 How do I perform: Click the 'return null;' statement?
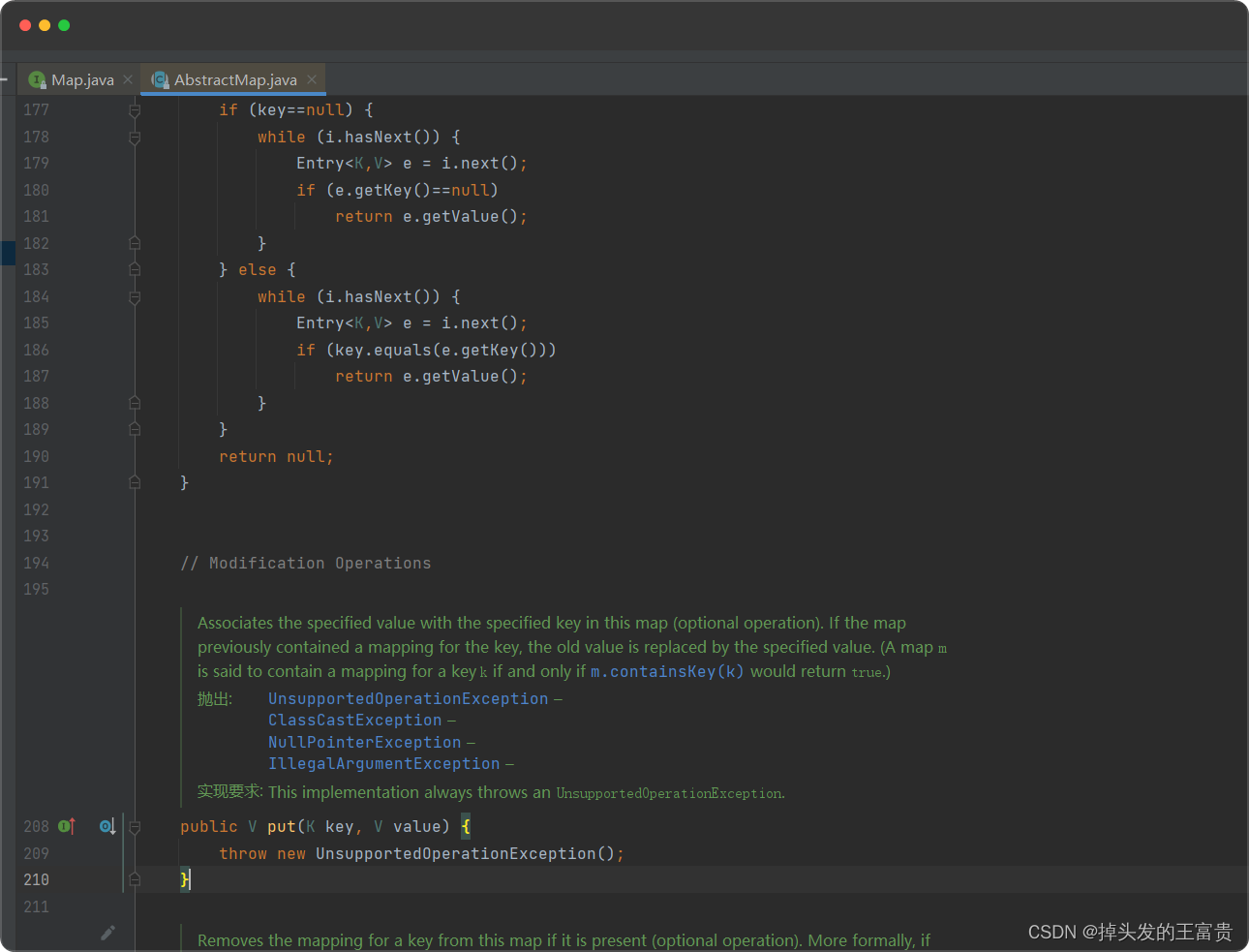[x=276, y=457]
